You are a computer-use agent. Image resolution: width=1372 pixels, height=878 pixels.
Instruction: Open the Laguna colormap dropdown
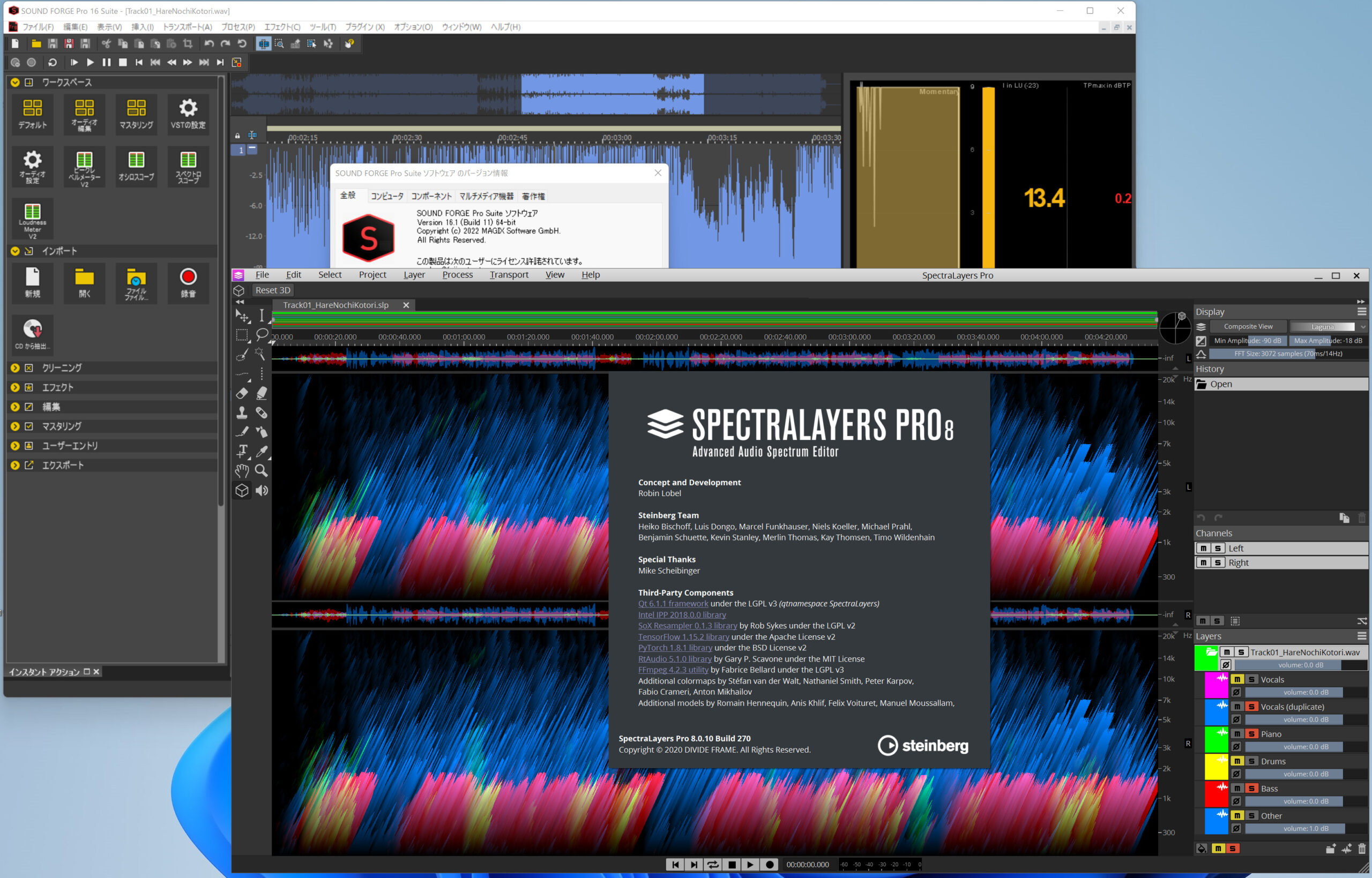[1328, 327]
